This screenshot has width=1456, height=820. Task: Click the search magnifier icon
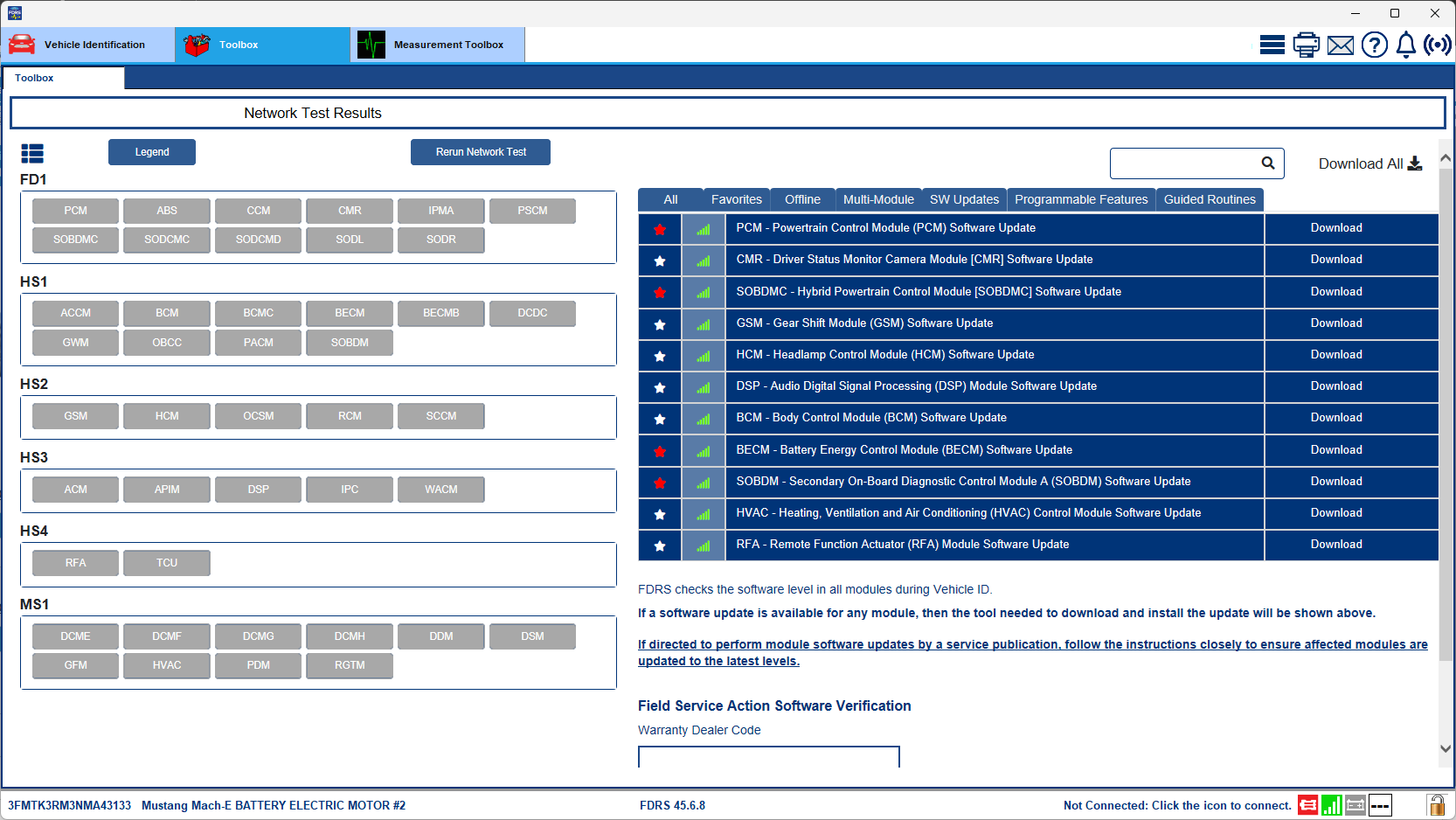(1268, 163)
